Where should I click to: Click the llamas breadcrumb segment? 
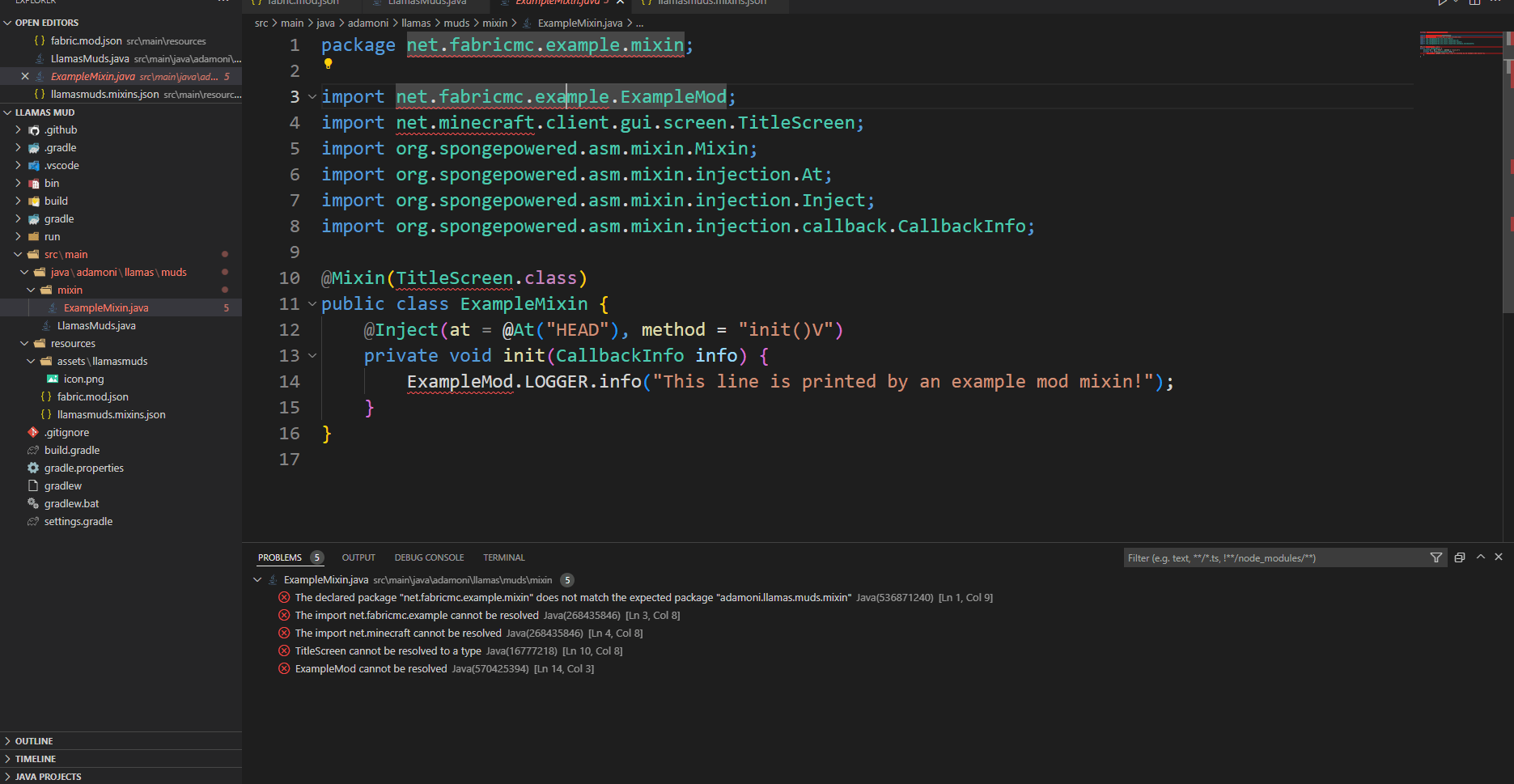(x=416, y=23)
